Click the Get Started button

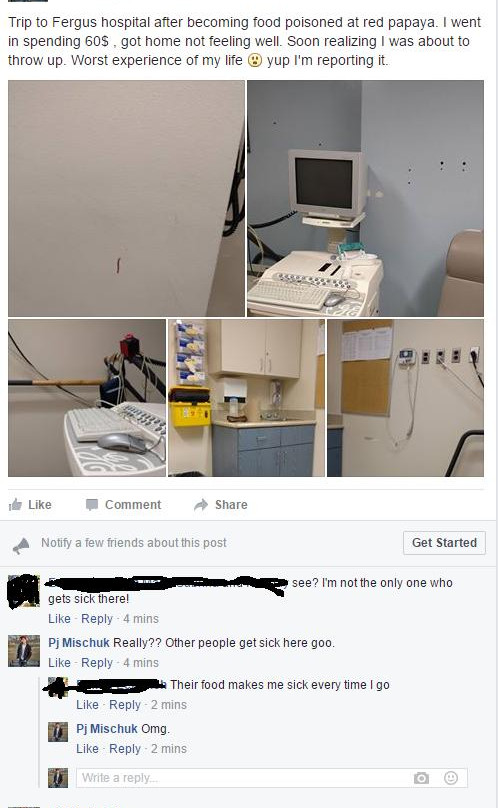point(444,543)
